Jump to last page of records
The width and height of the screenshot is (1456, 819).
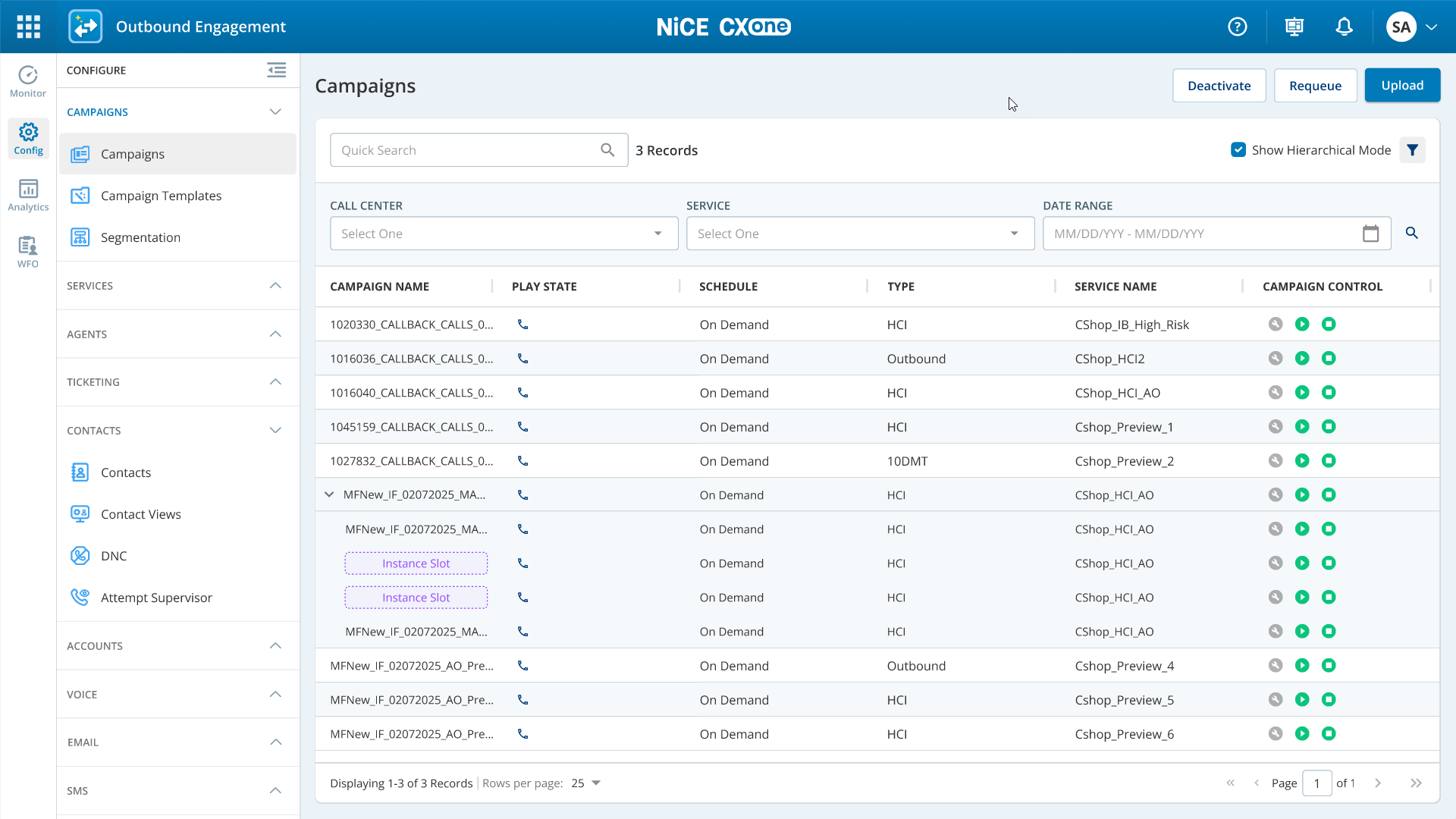(1416, 783)
